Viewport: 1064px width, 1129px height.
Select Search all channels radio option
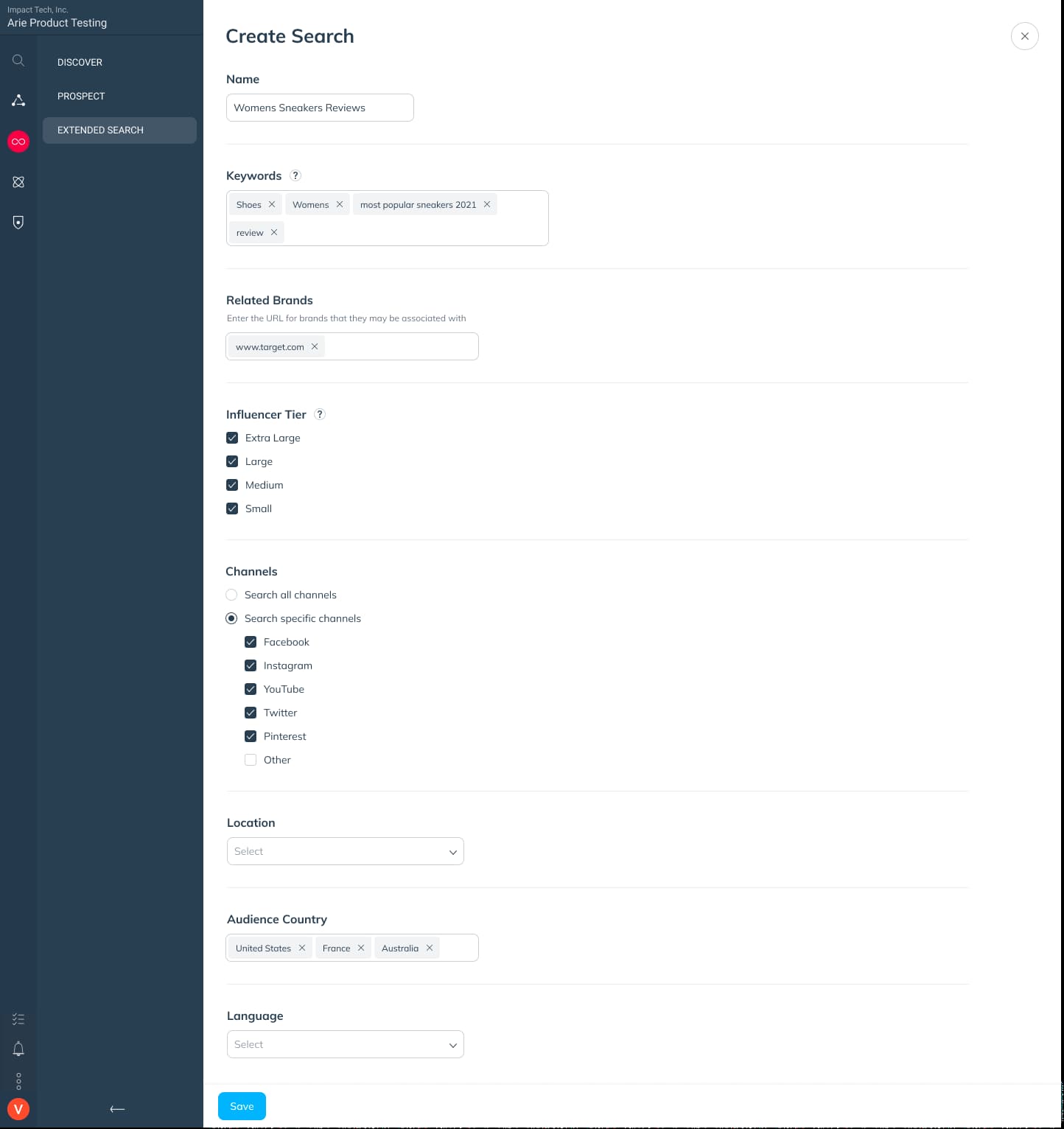click(x=231, y=595)
